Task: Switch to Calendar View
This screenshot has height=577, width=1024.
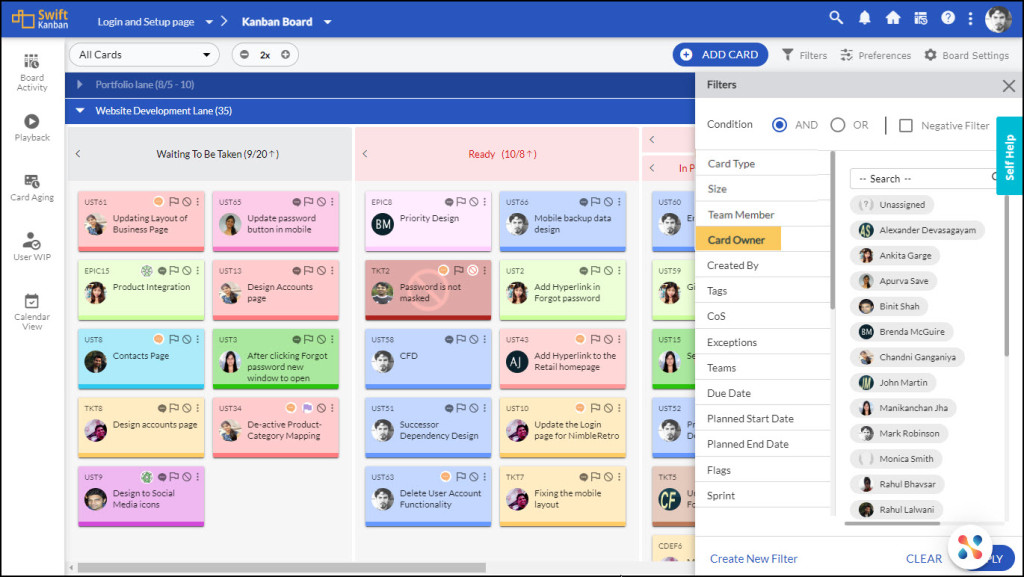Action: point(31,305)
